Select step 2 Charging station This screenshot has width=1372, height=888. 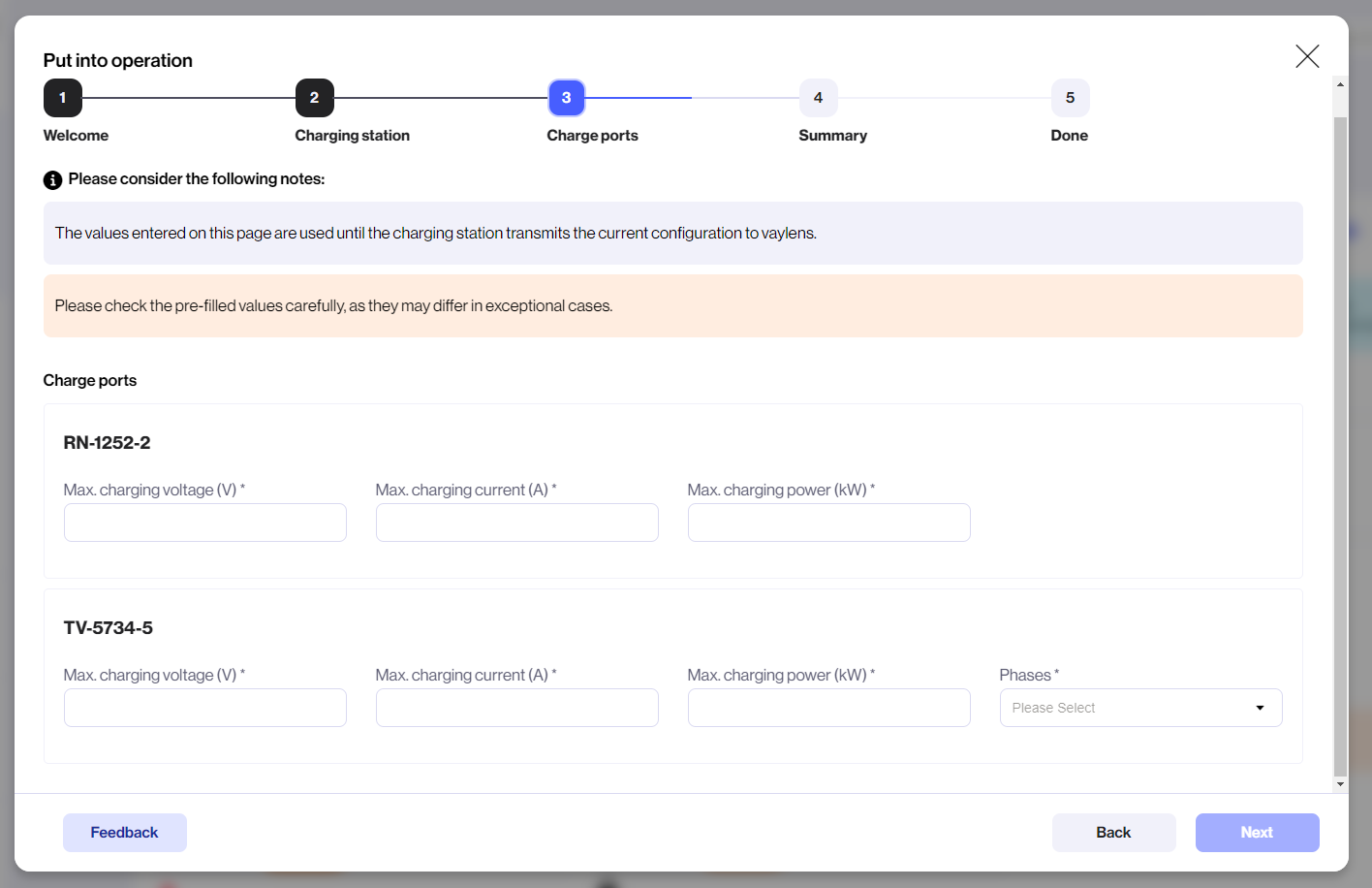click(x=315, y=98)
